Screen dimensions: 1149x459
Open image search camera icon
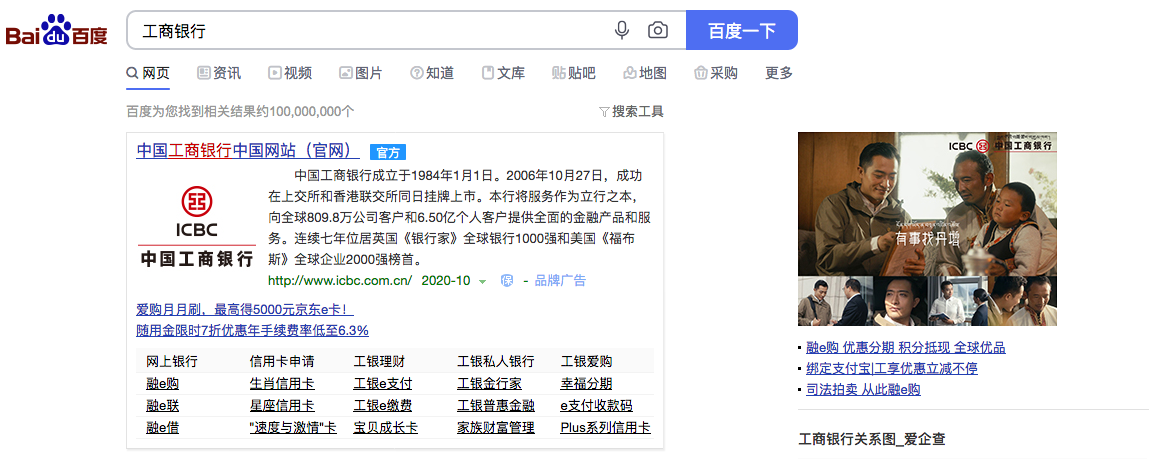pos(658,30)
